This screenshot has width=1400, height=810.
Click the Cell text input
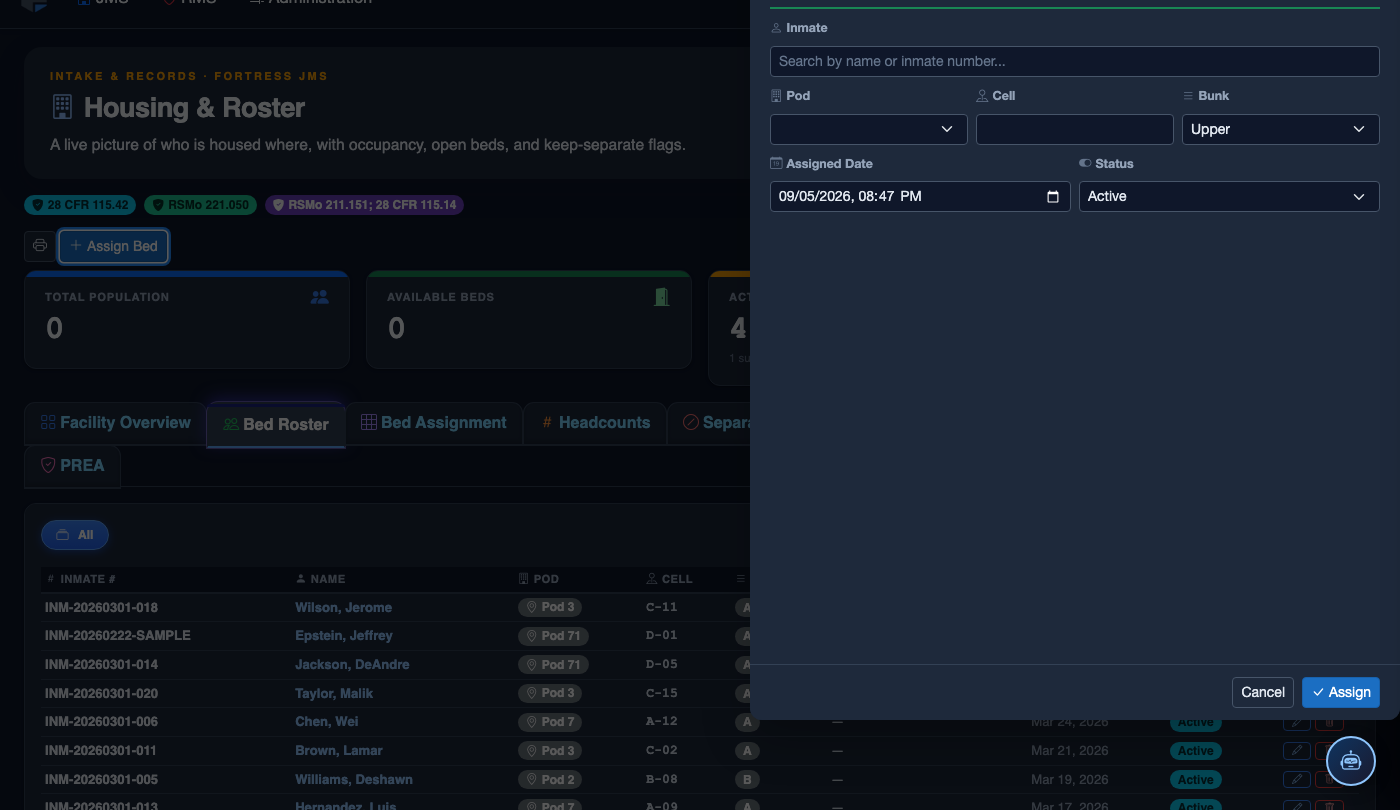[x=1075, y=130]
